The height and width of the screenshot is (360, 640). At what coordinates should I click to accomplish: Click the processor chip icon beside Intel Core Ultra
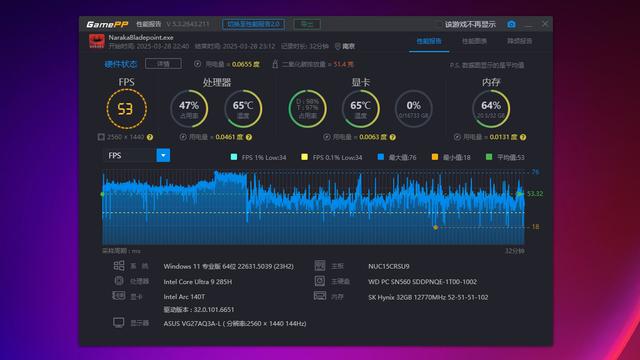[x=119, y=281]
